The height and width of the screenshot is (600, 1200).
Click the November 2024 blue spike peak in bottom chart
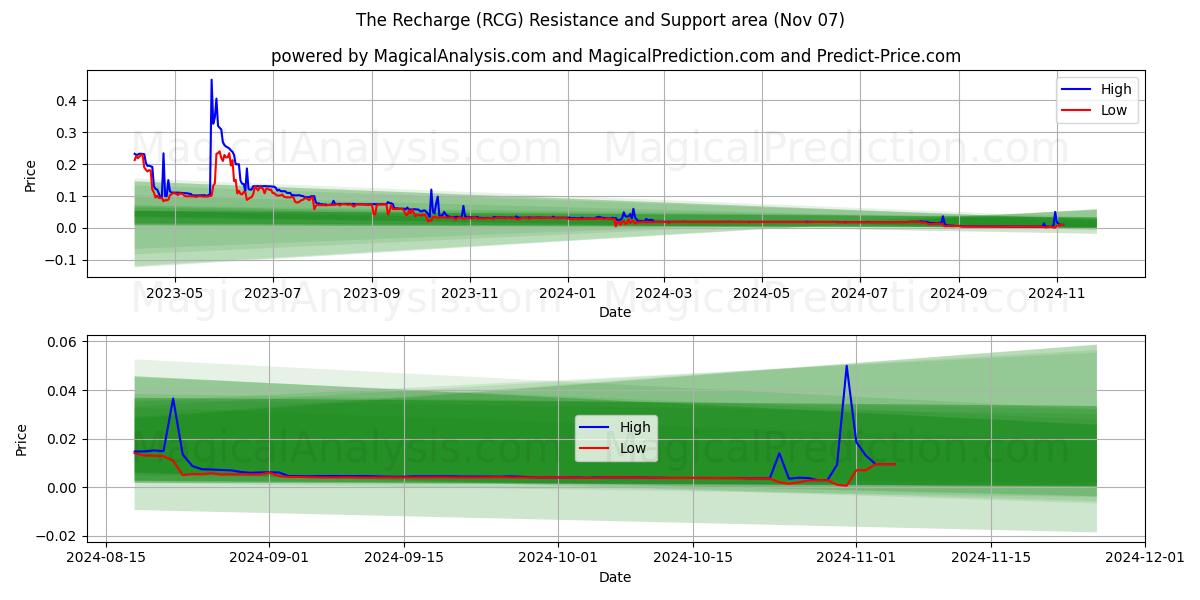point(847,366)
